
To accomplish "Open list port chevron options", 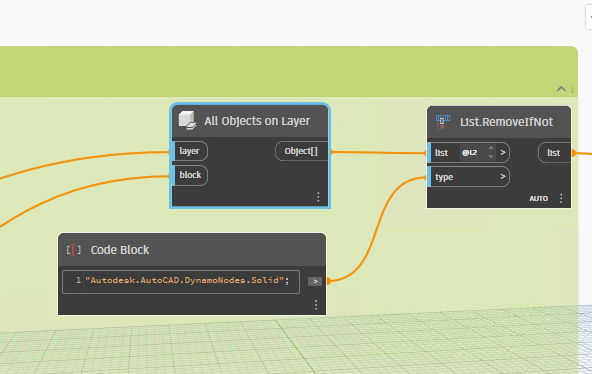I will coord(503,152).
